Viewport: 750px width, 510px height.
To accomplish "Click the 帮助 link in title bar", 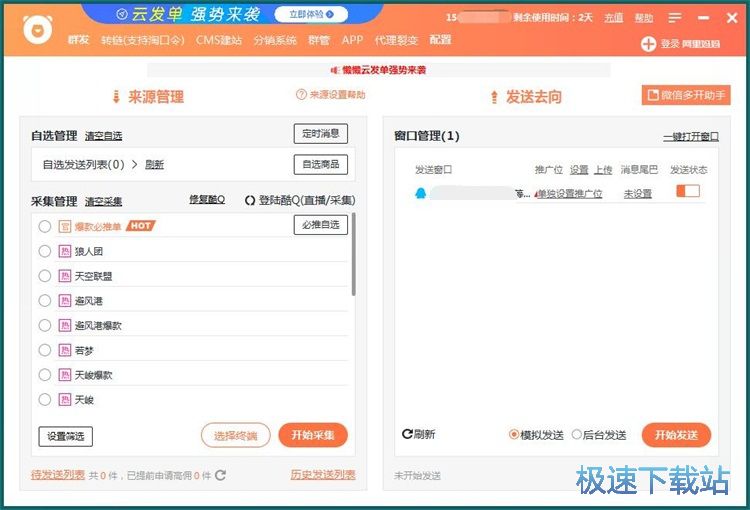I will click(644, 18).
